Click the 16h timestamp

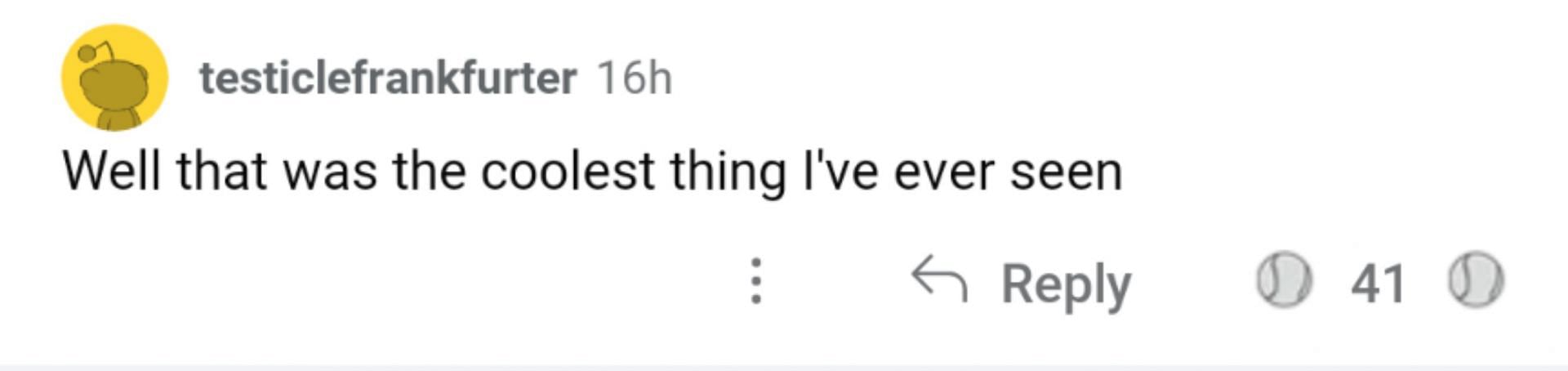pyautogui.click(x=635, y=78)
